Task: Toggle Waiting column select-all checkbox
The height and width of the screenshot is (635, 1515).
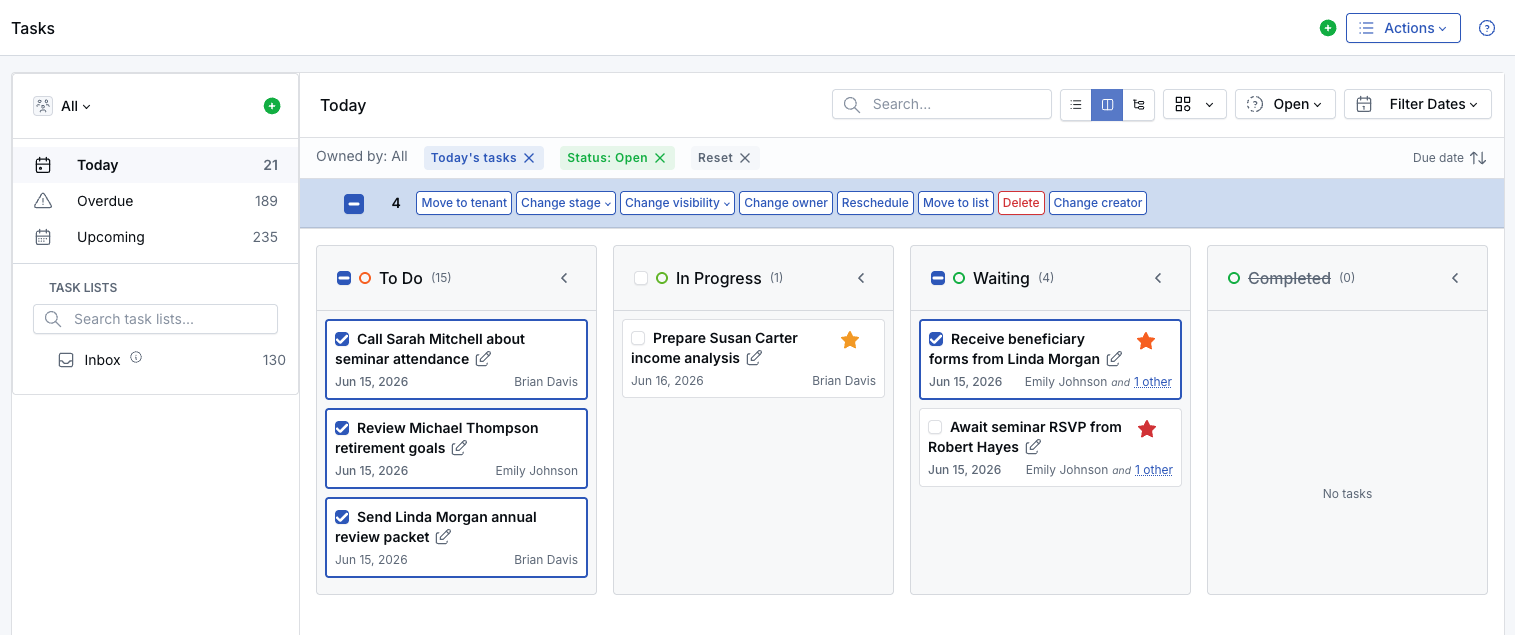Action: pyautogui.click(x=938, y=278)
